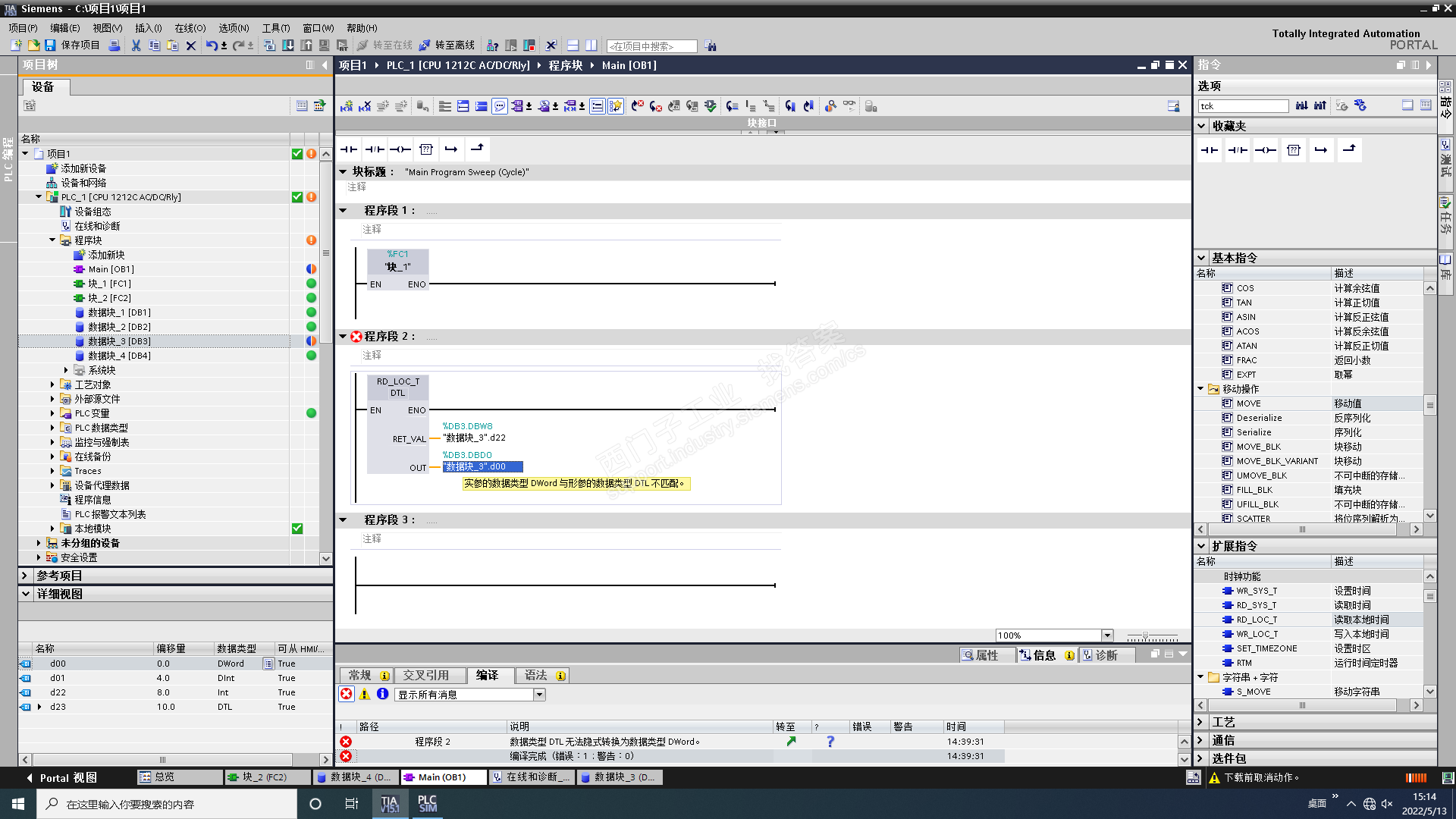Image resolution: width=1456 pixels, height=819 pixels.
Task: Click the Print icon in toolbar
Action: click(x=115, y=45)
